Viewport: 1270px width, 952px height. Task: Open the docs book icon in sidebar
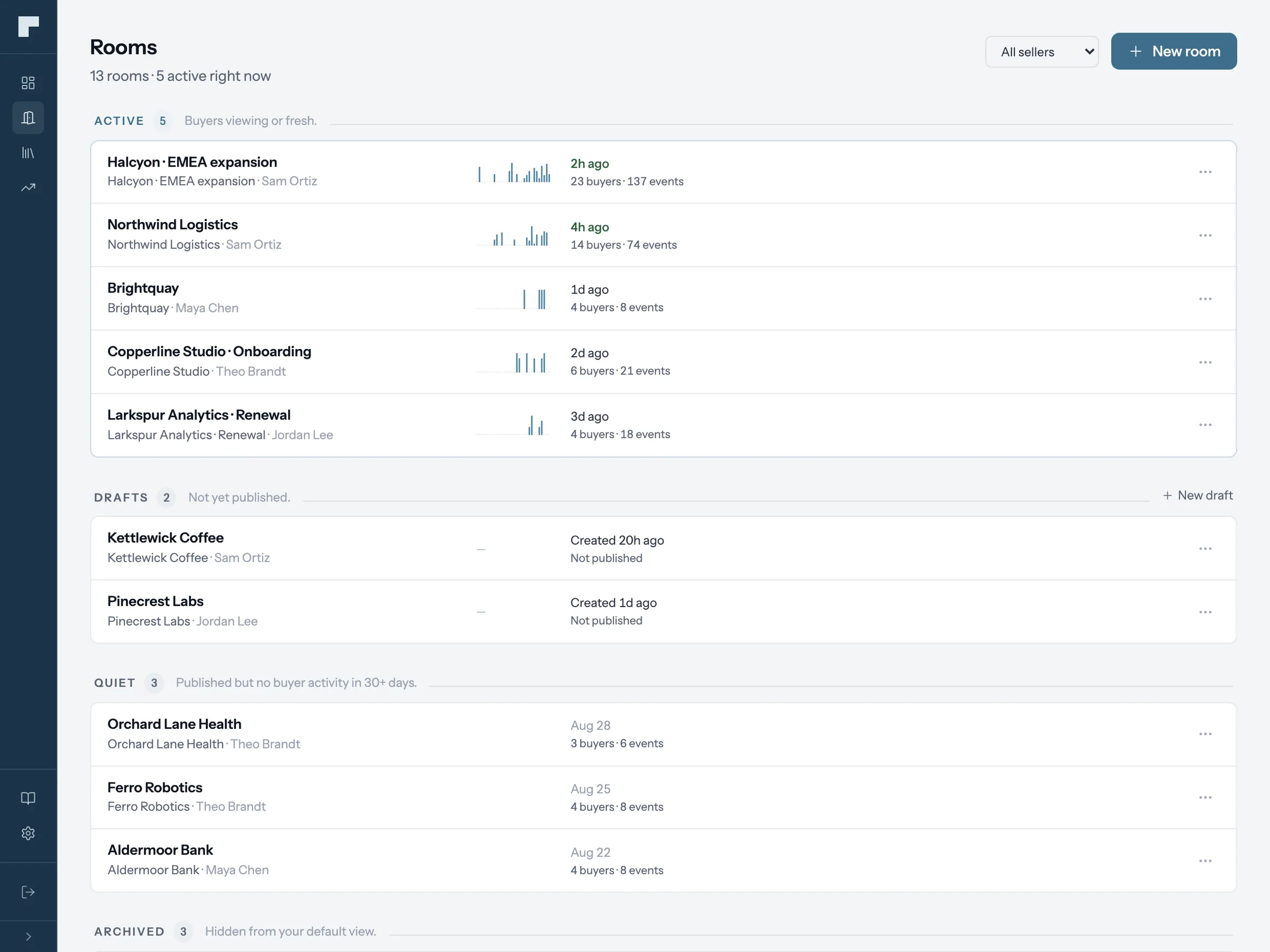click(28, 798)
